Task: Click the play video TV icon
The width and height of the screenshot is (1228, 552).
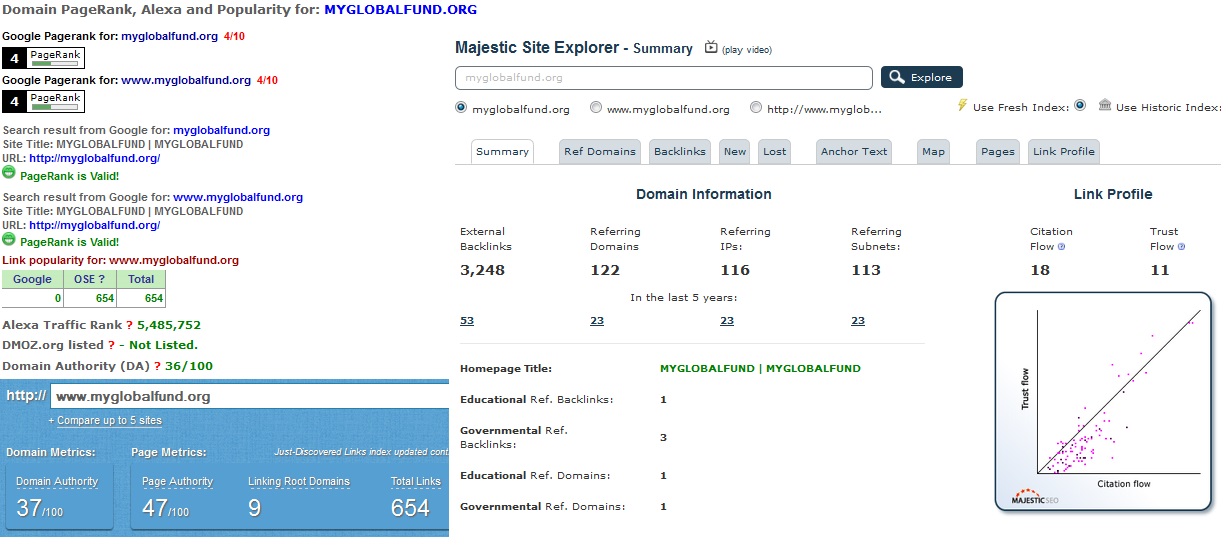Action: [711, 47]
